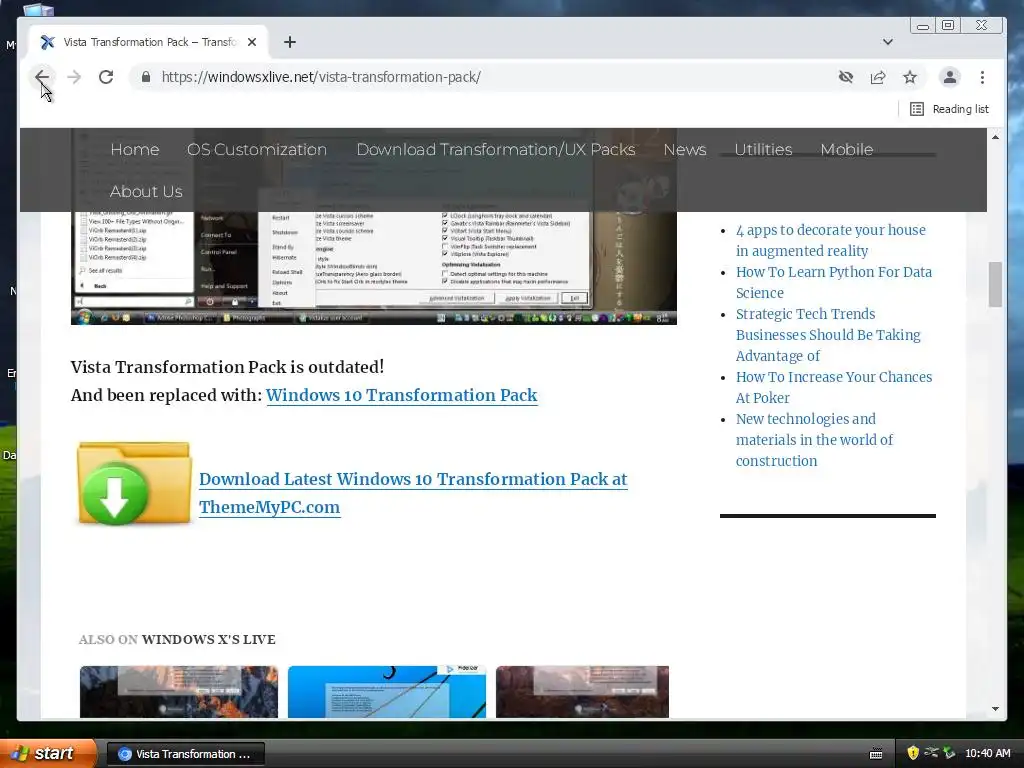Open How To Increase Your Chances At Poker

click(x=833, y=387)
